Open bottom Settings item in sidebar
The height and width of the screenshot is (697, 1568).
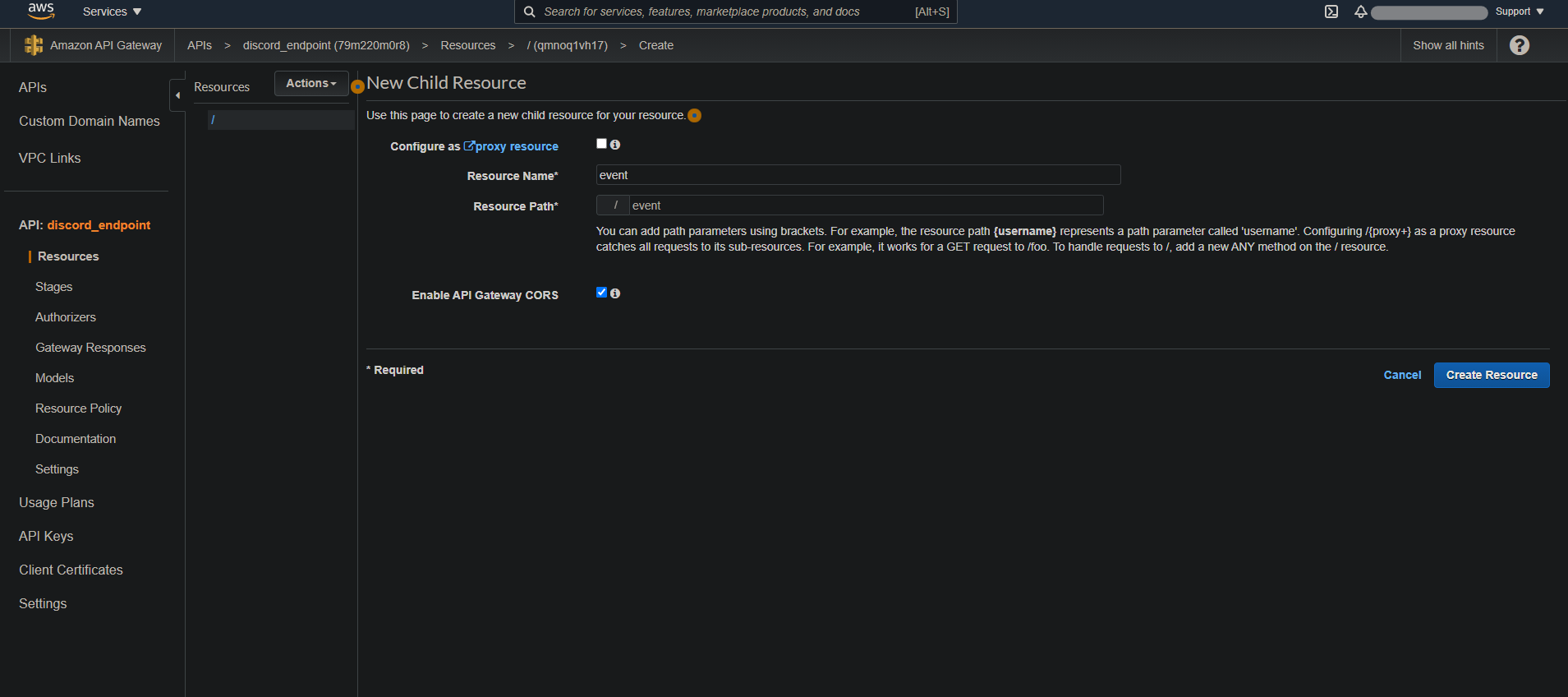coord(43,603)
